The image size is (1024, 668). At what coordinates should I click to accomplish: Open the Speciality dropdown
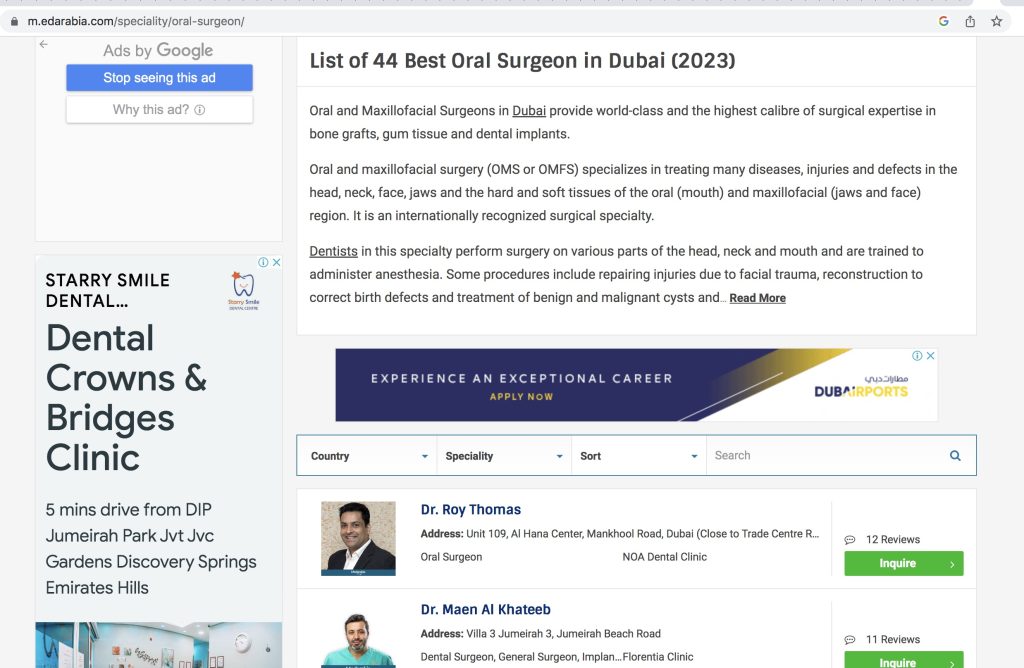[504, 456]
